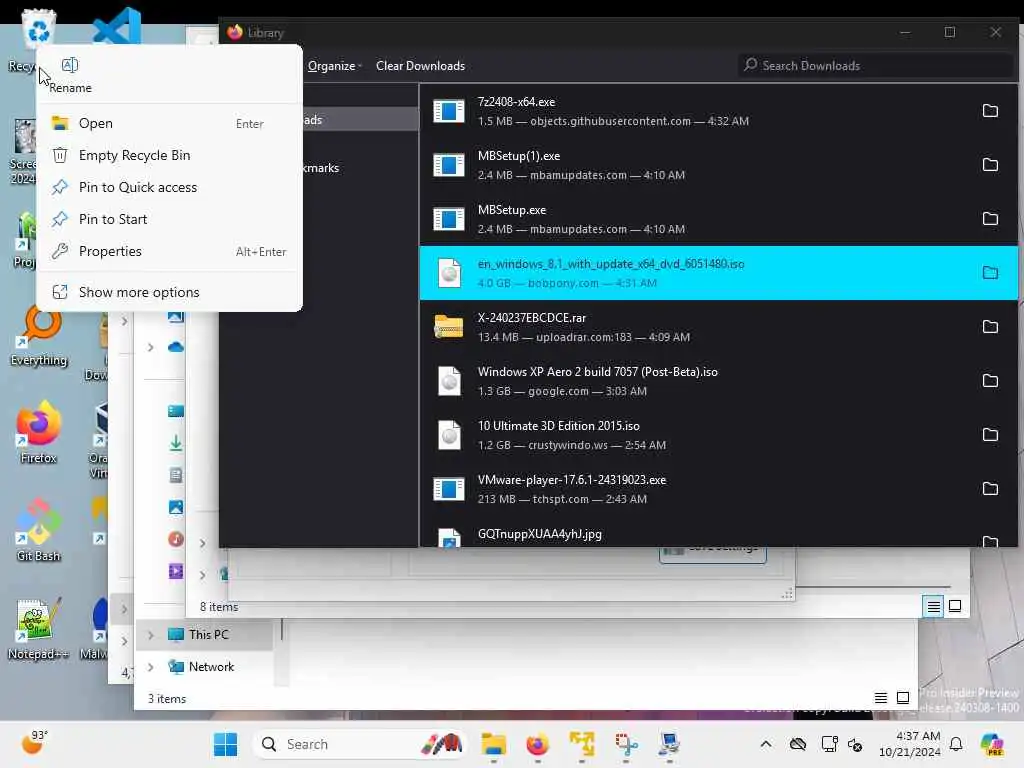Select Empty Recycle Bin
Image resolution: width=1024 pixels, height=768 pixels.
pyautogui.click(x=169, y=155)
